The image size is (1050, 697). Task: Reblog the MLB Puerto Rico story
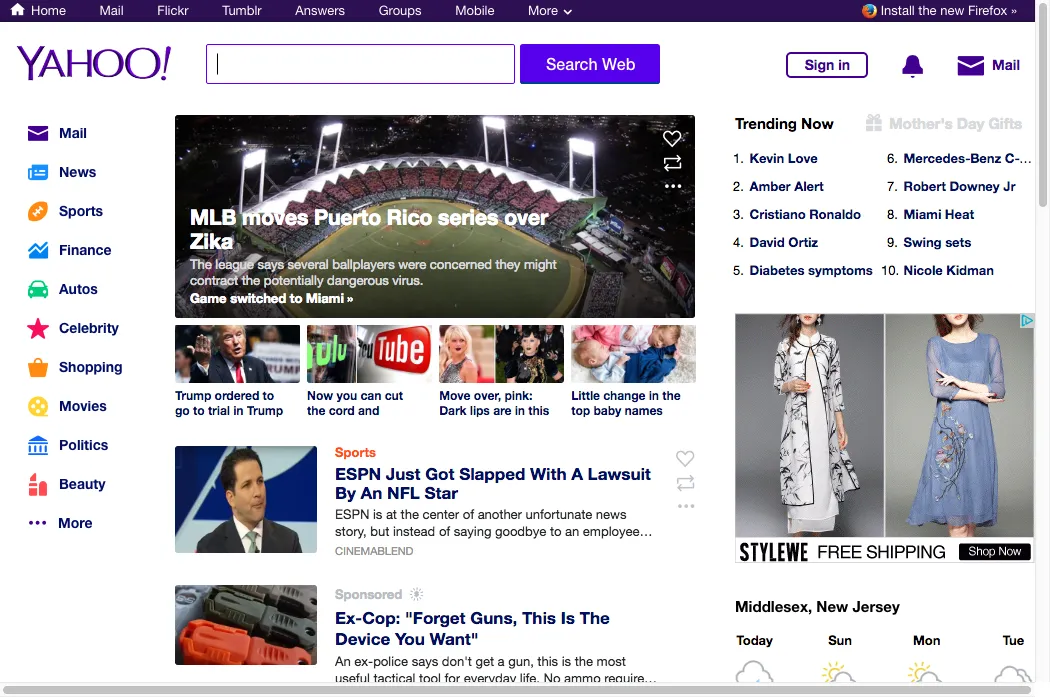coord(672,163)
